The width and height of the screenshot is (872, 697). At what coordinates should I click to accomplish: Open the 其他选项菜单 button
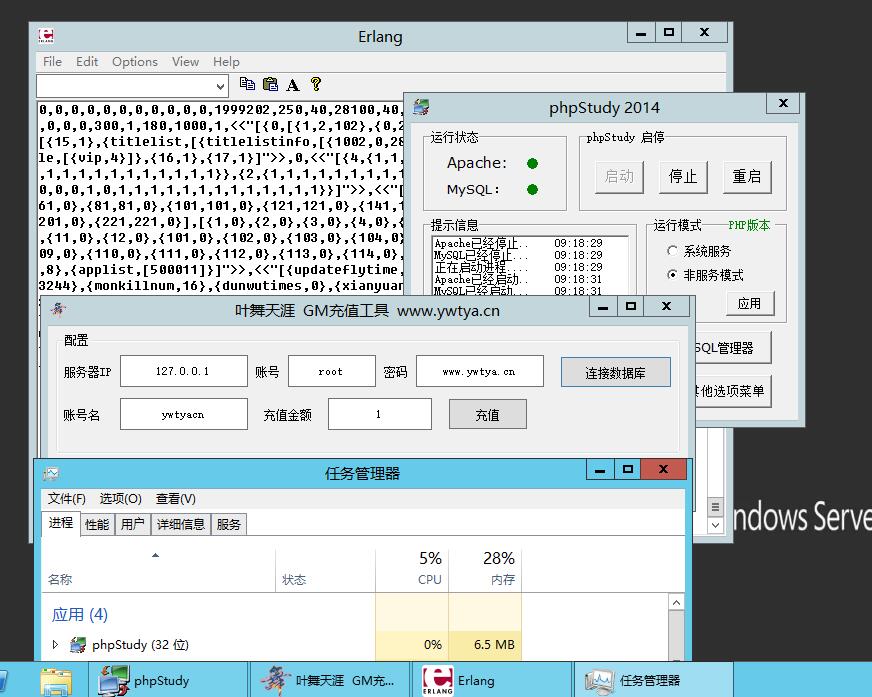click(x=732, y=391)
